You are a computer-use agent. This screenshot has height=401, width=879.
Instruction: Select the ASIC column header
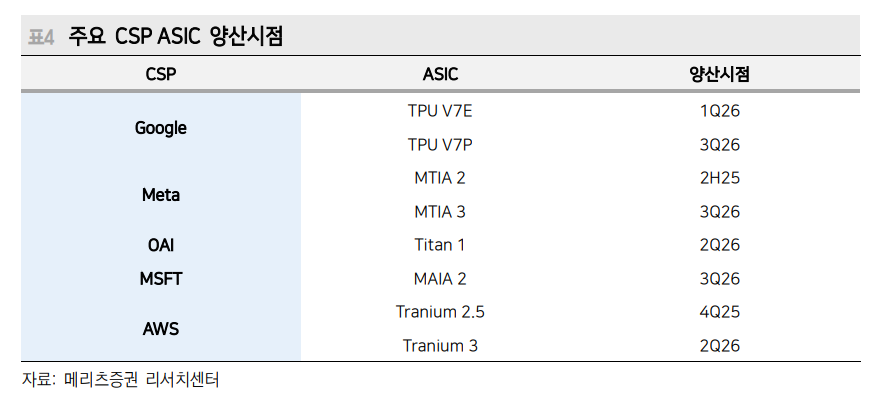(x=440, y=75)
